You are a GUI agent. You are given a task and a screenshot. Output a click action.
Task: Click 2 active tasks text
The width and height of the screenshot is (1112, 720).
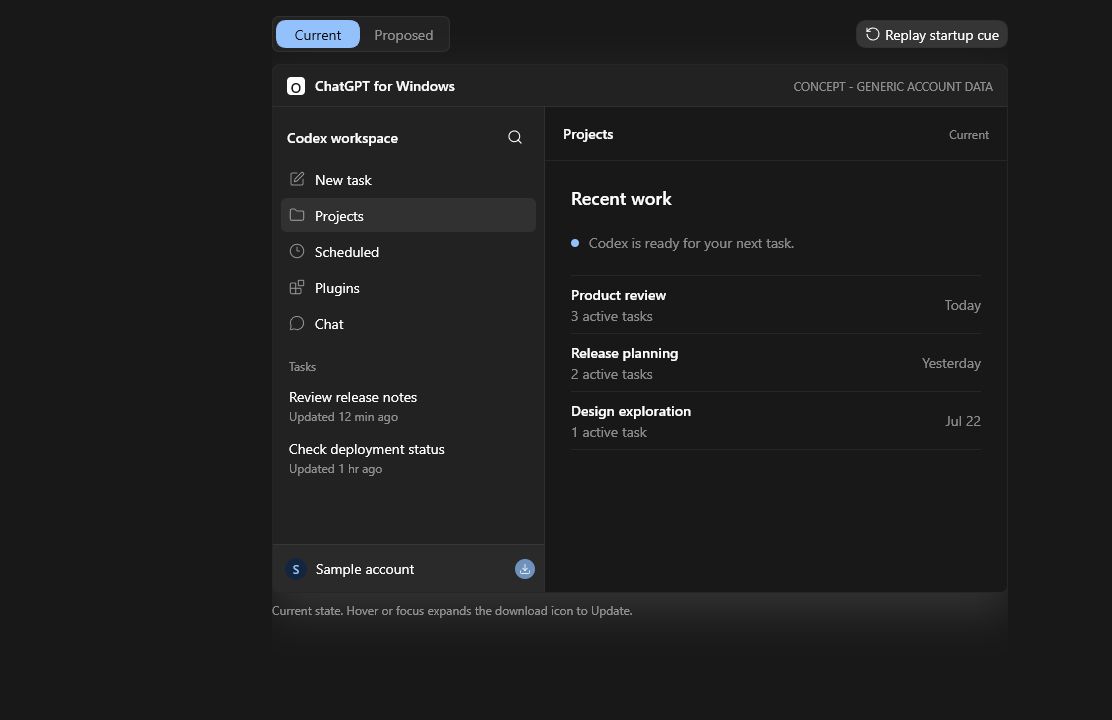(611, 375)
